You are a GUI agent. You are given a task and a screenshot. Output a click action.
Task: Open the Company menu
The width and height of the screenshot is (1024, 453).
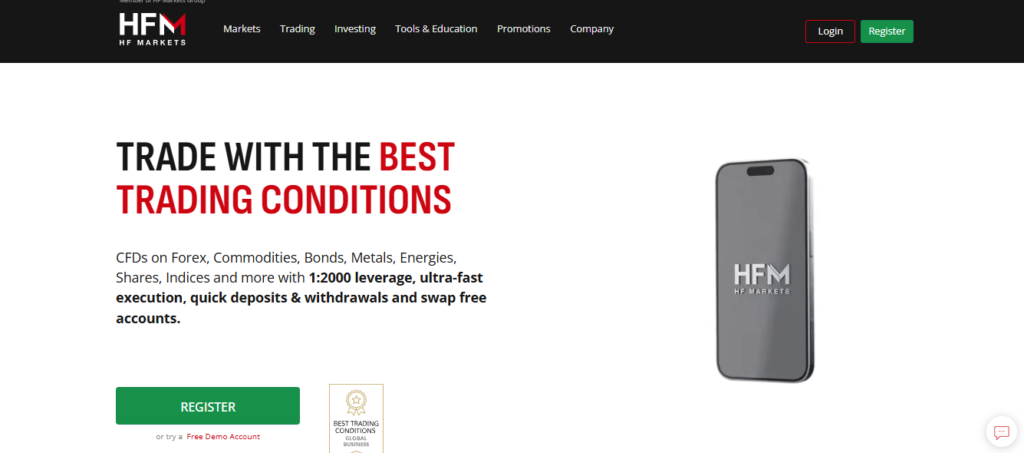point(592,29)
